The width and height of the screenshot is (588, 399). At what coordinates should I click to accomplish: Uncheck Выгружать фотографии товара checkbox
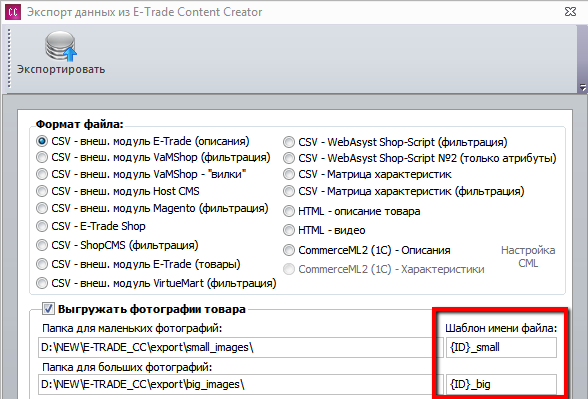(x=48, y=309)
